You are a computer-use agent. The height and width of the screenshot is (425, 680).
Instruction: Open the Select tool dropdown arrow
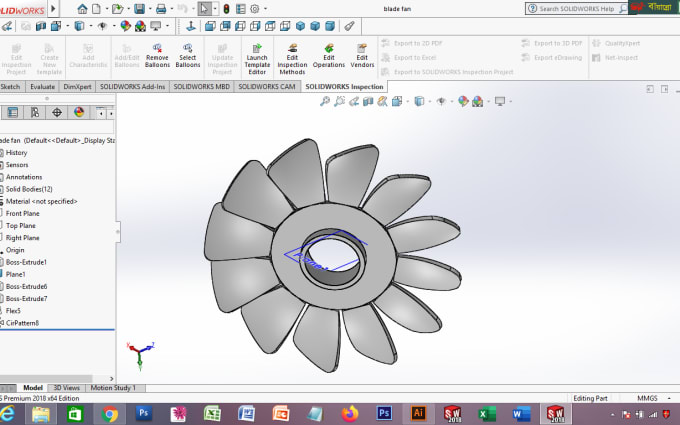point(215,9)
